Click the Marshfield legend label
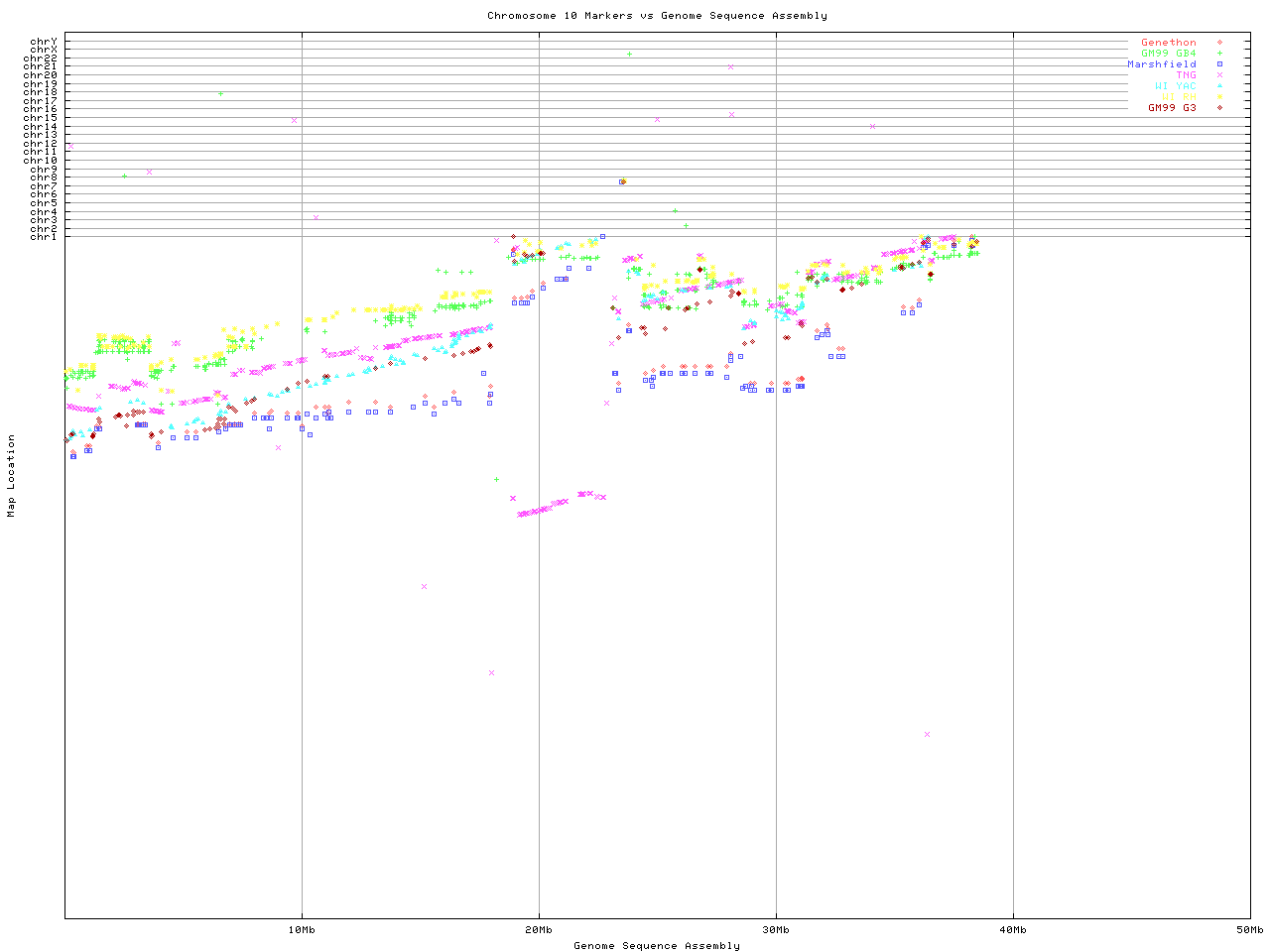The width and height of the screenshot is (1270, 952). coord(1161,64)
